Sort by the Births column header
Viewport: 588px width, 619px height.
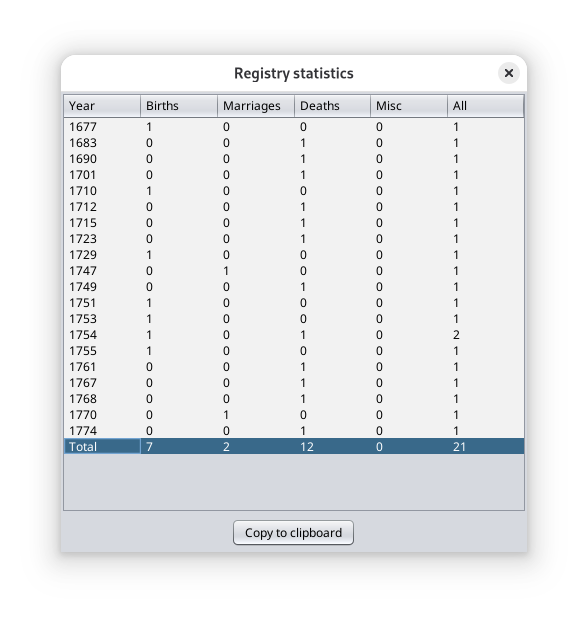pos(179,106)
